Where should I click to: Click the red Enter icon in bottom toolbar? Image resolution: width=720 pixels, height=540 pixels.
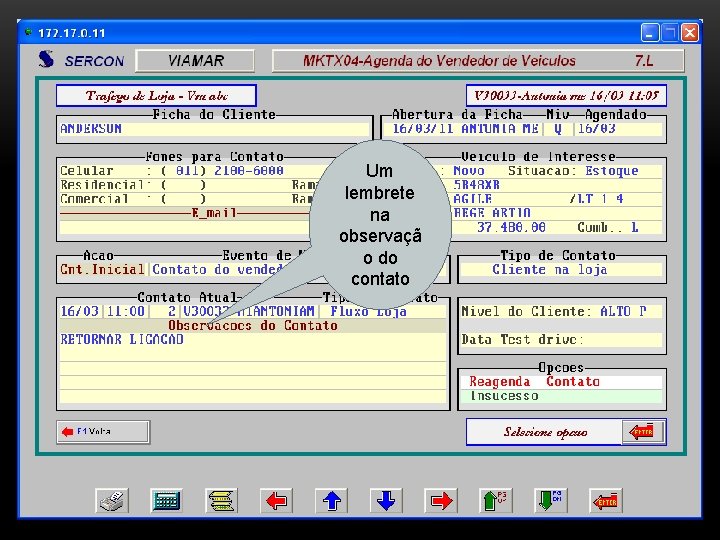pos(606,501)
